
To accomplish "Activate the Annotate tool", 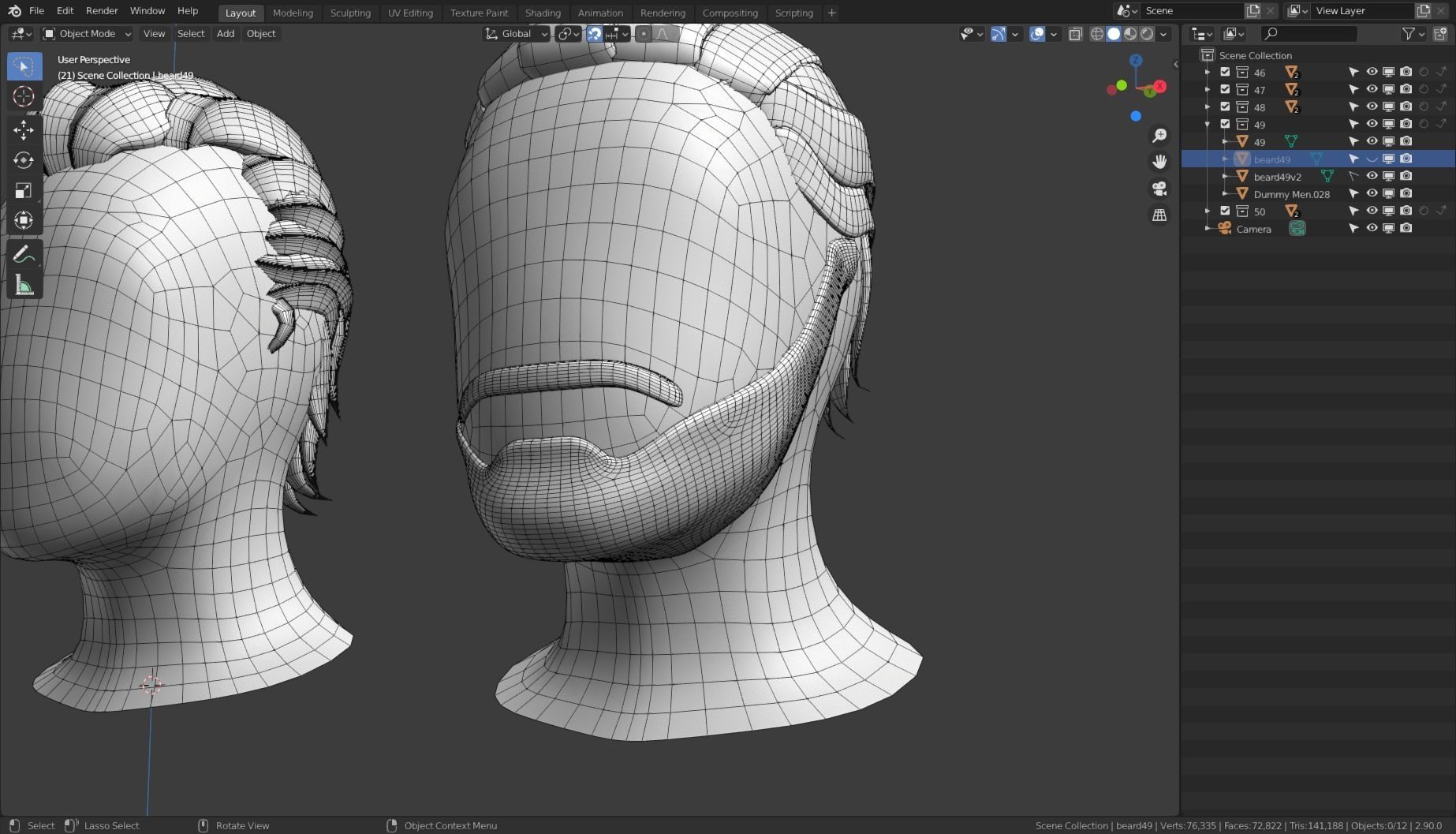I will pos(24,255).
